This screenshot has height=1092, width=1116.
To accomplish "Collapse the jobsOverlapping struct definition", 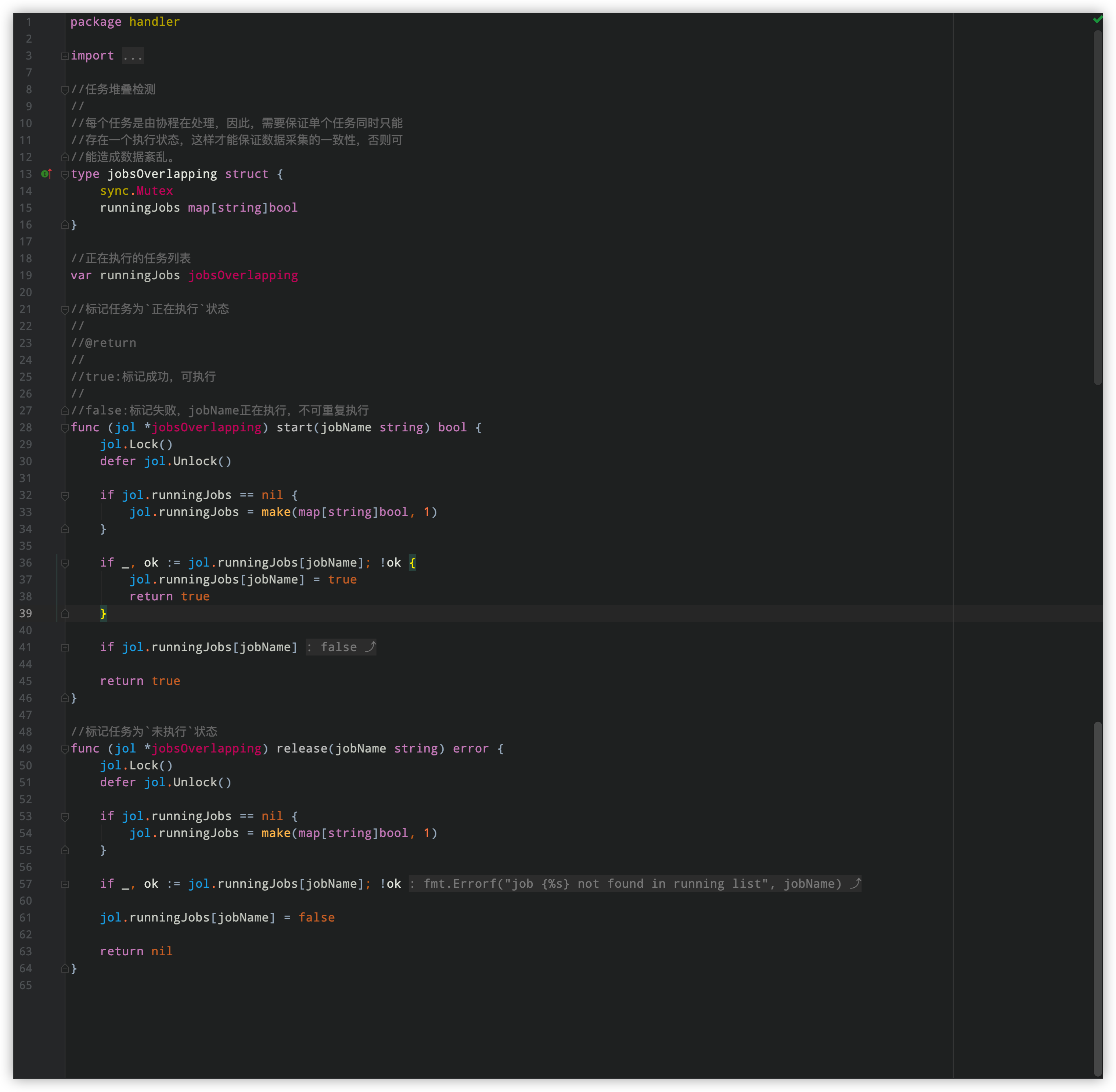I will (x=65, y=175).
